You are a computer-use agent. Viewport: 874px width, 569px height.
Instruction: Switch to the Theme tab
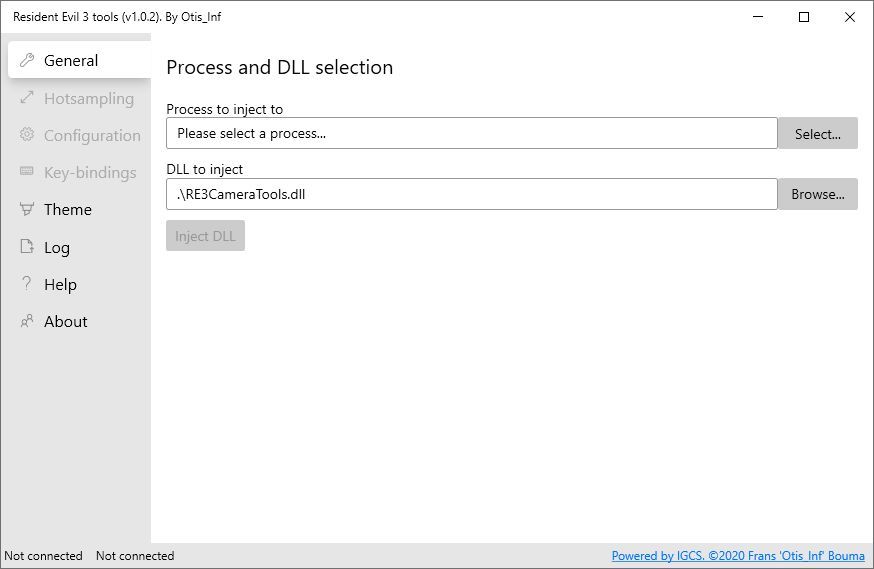pos(68,209)
